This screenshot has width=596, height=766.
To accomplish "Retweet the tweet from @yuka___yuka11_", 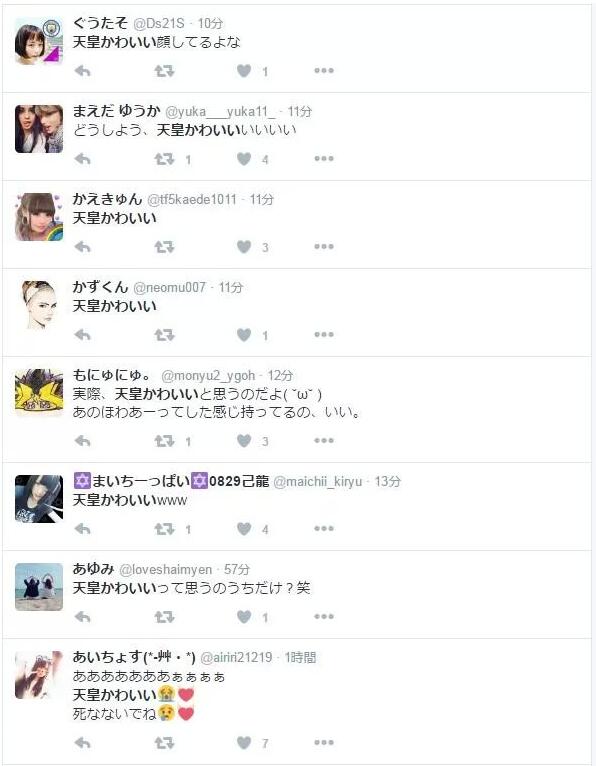I will click(x=164, y=159).
